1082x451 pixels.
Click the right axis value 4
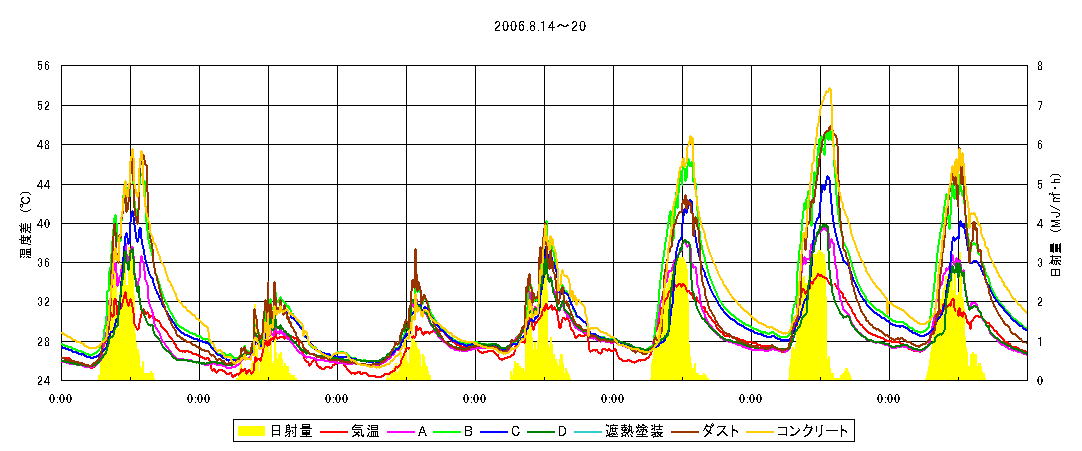point(1039,223)
